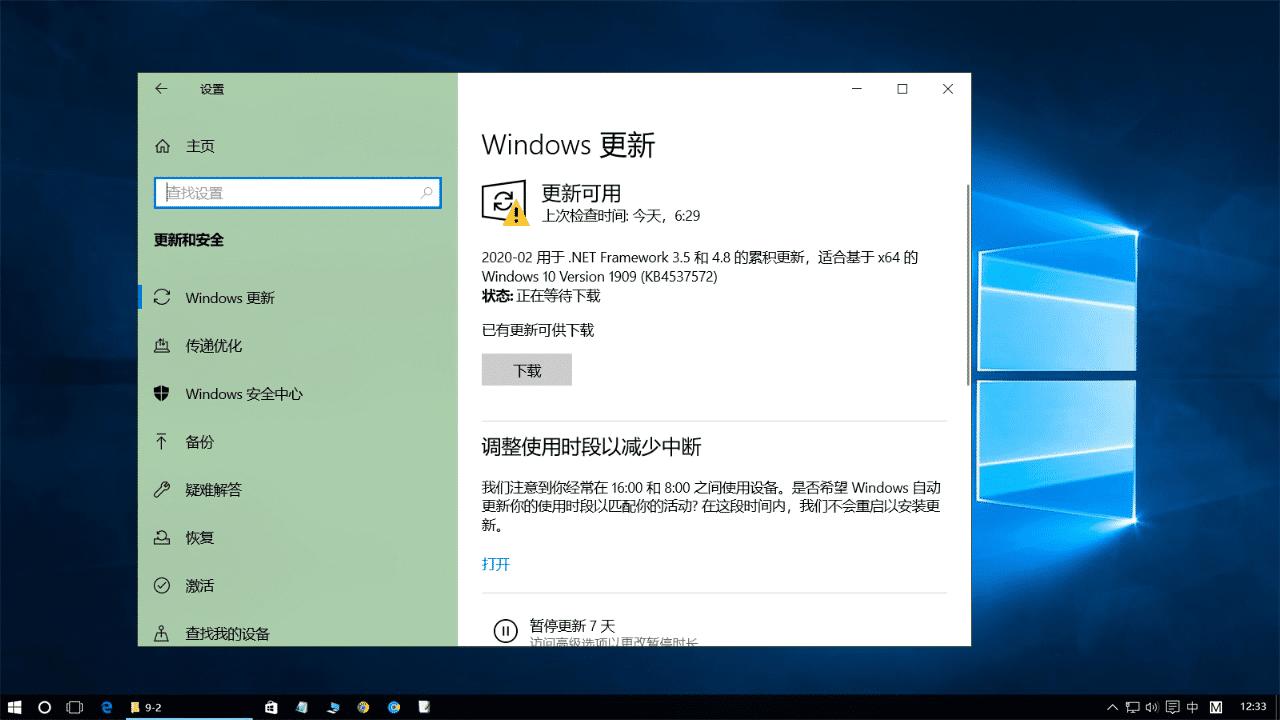
Task: Open 传递优化 via its upload icon
Action: [162, 345]
